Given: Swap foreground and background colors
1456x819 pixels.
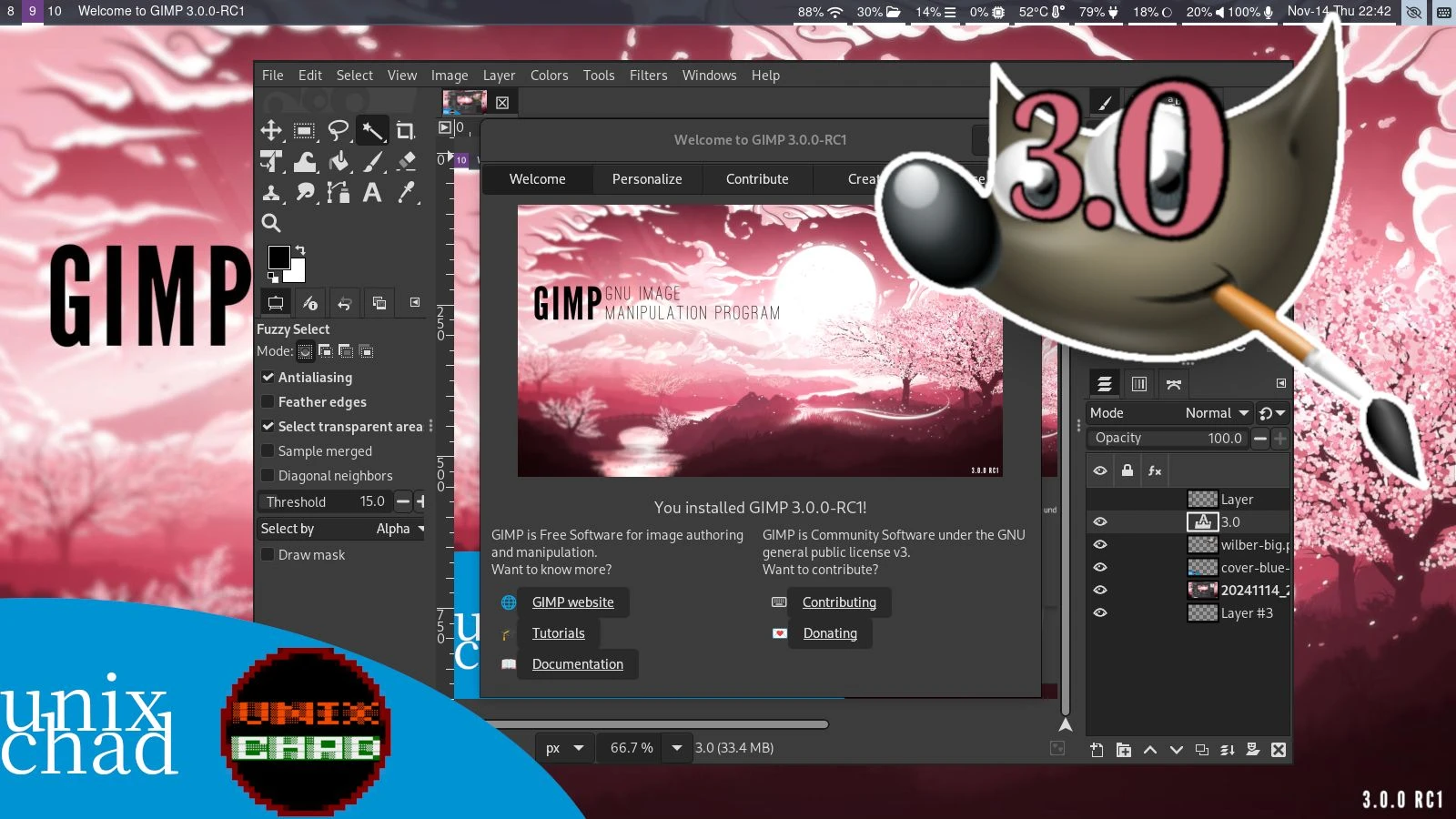Looking at the screenshot, I should coord(300,249).
